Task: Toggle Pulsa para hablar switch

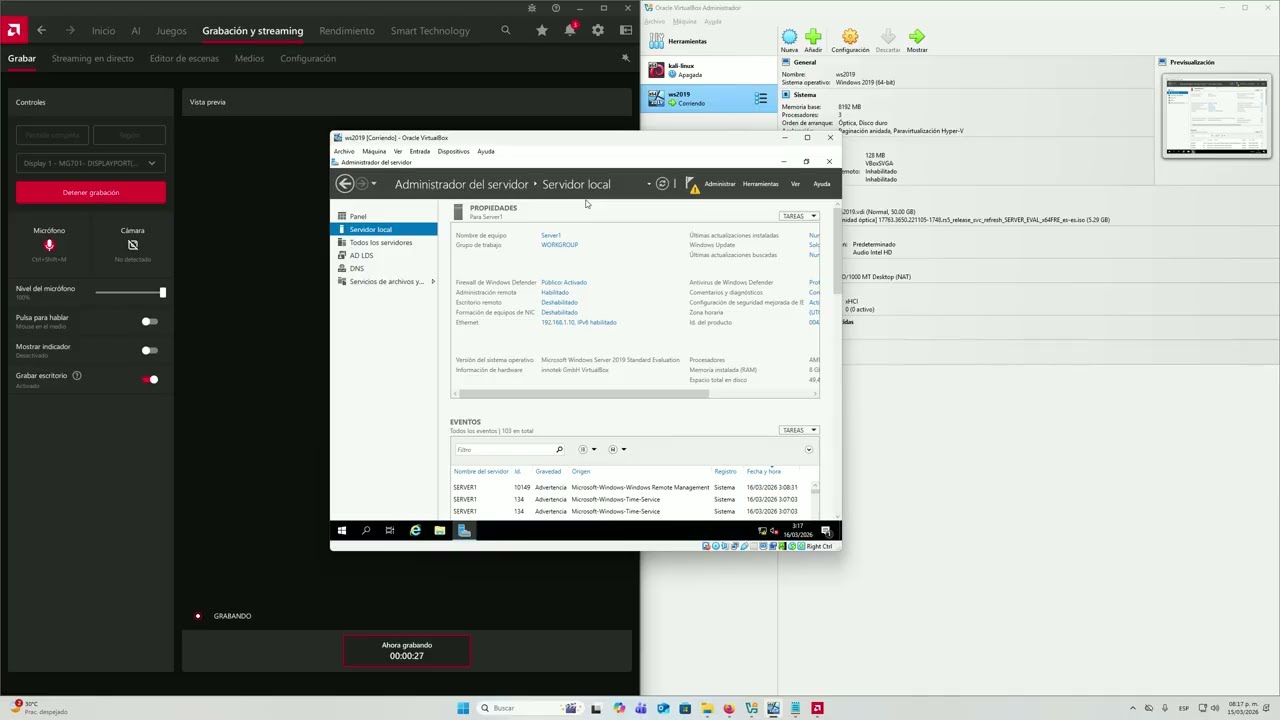Action: click(x=149, y=322)
